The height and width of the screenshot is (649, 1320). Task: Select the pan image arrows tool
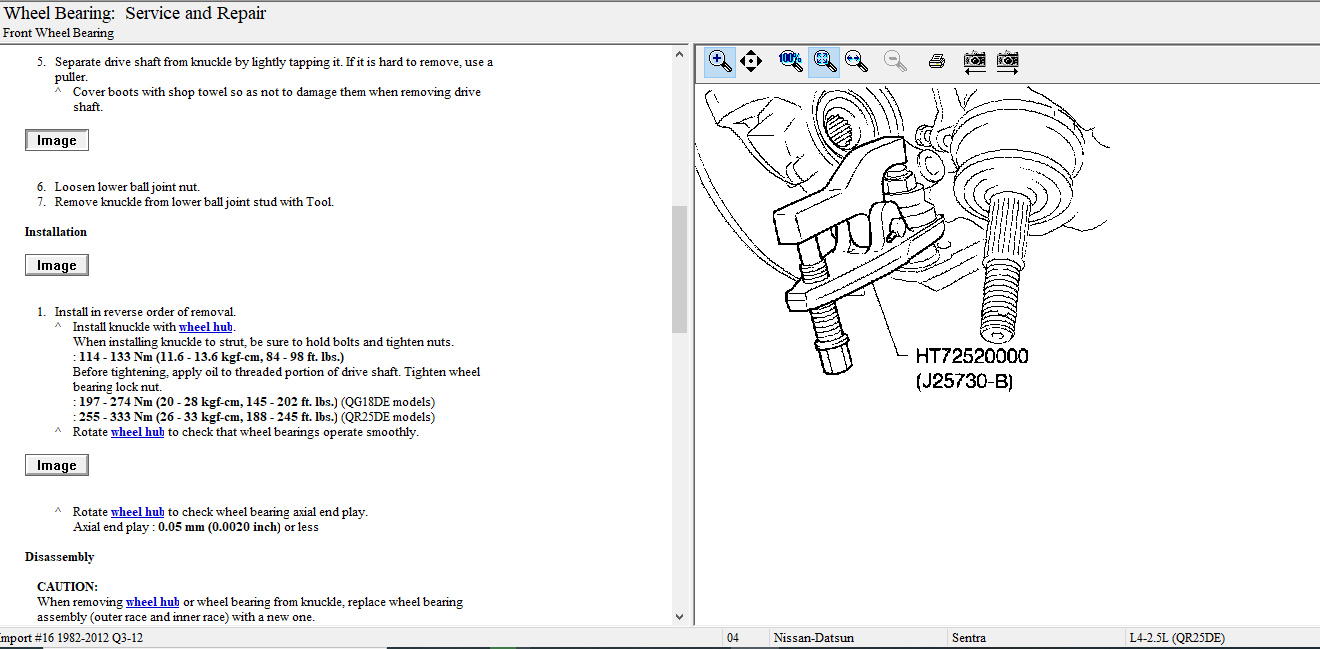[751, 61]
